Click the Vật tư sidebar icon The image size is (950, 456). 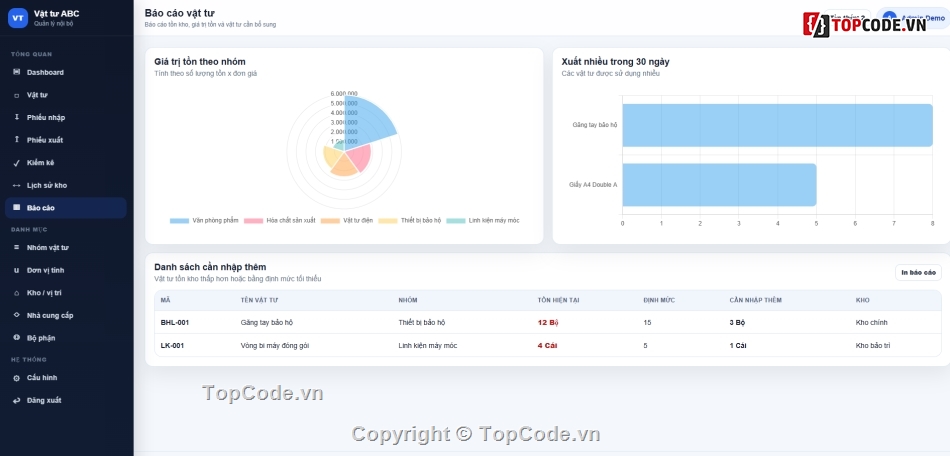pos(16,95)
